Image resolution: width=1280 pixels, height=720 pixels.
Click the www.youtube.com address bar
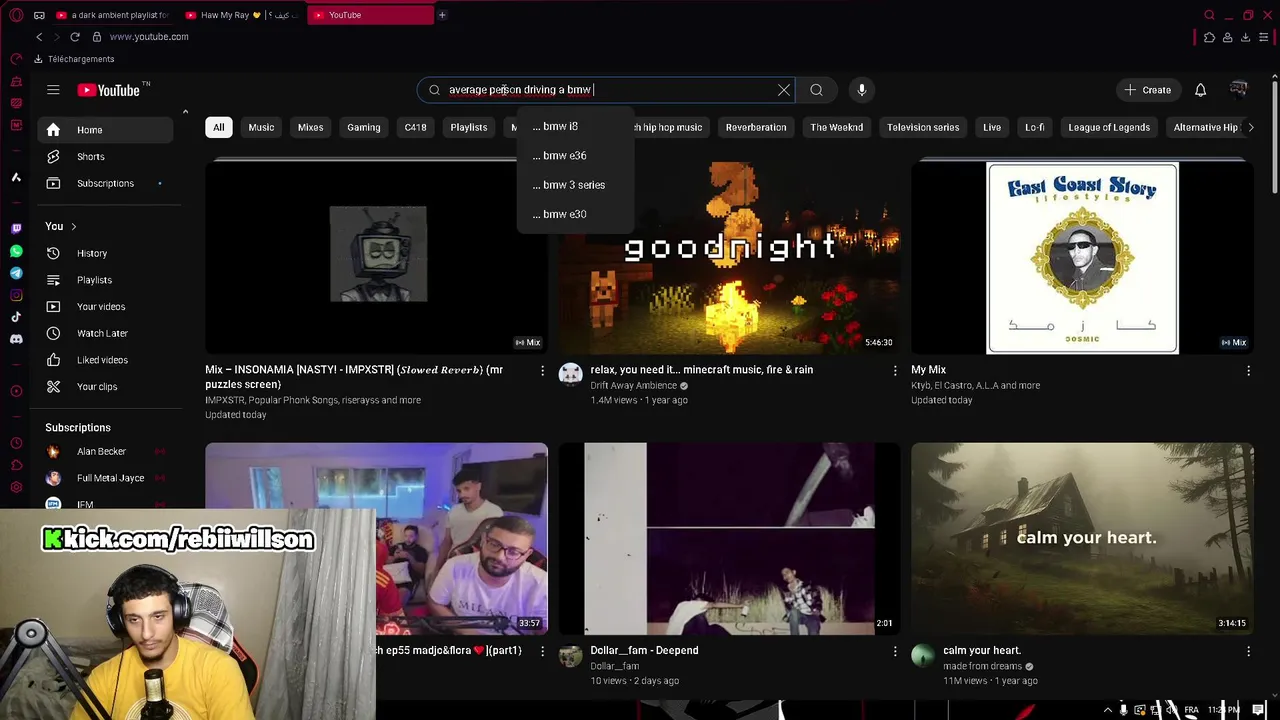coord(149,37)
